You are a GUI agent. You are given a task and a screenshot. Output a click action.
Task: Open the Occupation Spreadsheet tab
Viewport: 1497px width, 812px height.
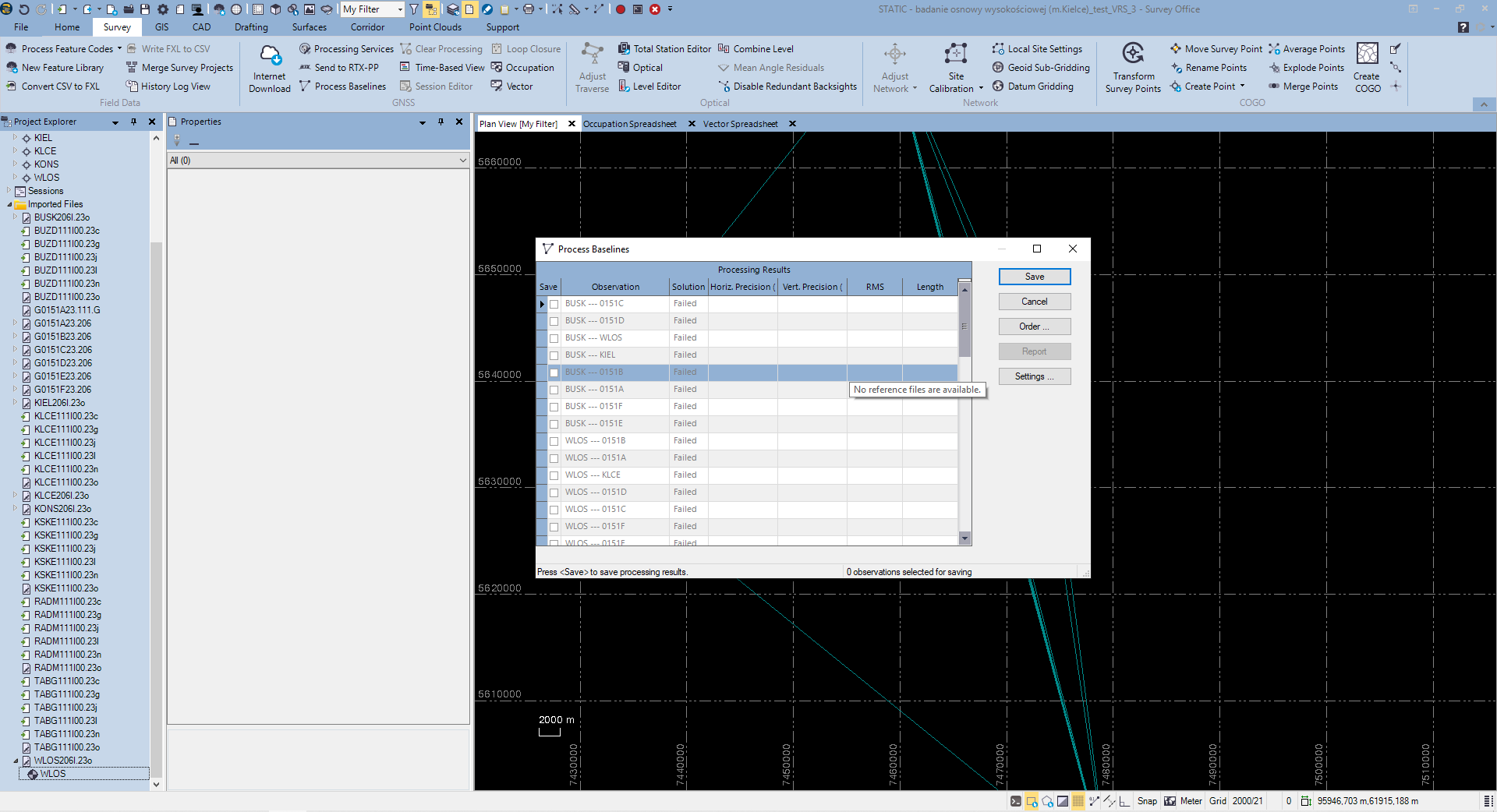629,124
